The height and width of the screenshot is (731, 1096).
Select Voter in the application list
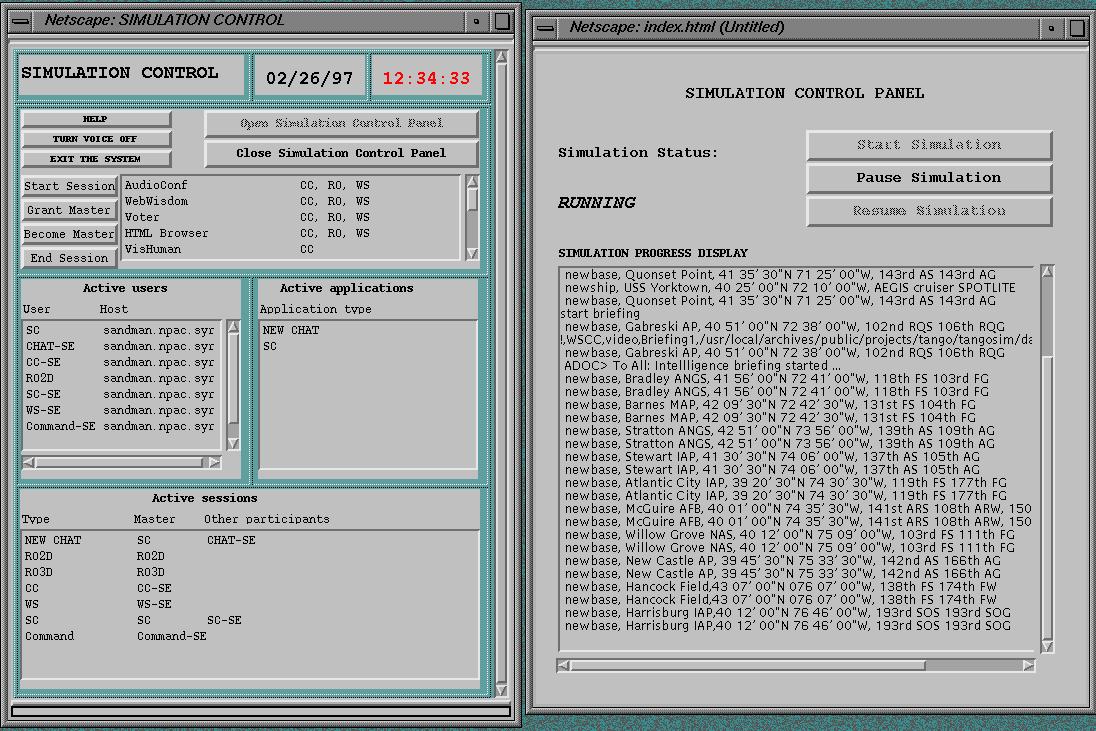click(290, 217)
